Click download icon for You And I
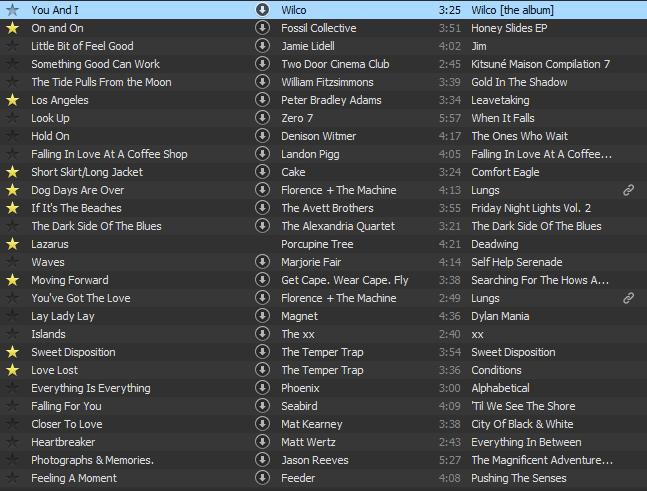 click(262, 9)
